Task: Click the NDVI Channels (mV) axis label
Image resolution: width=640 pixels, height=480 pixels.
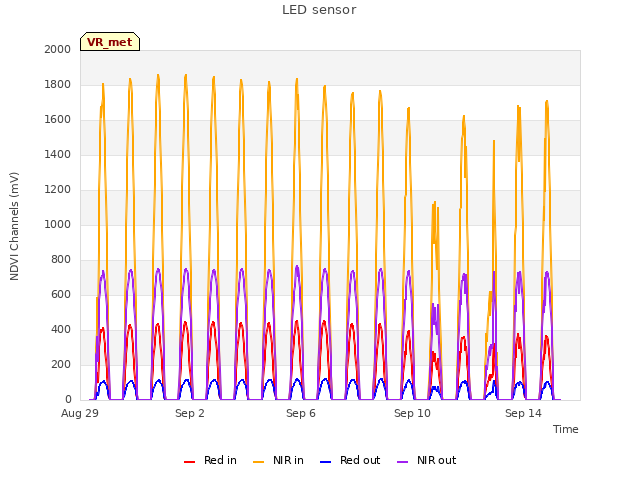Action: pos(14,226)
